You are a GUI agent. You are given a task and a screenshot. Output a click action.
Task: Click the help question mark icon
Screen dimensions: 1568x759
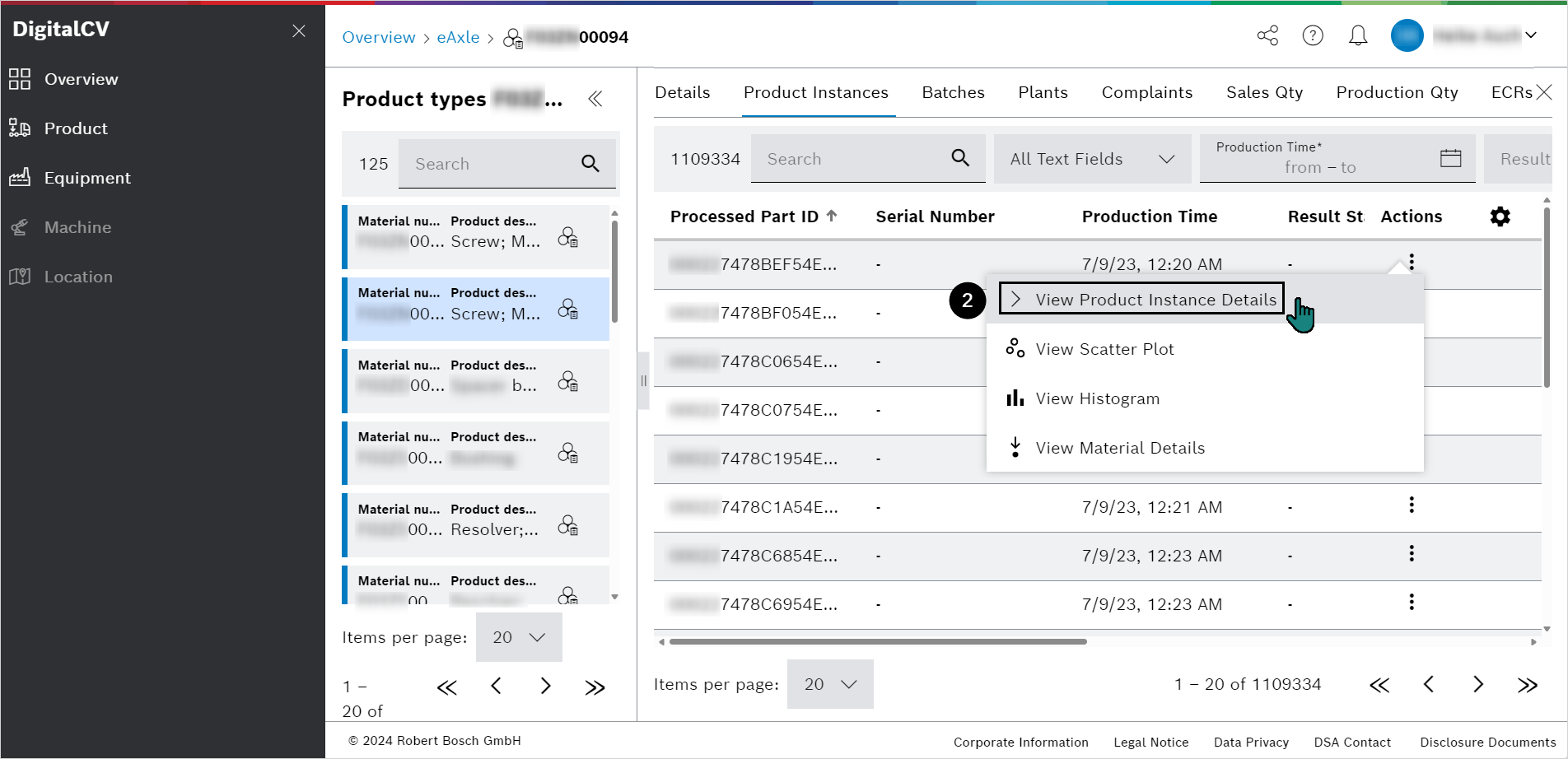coord(1313,35)
